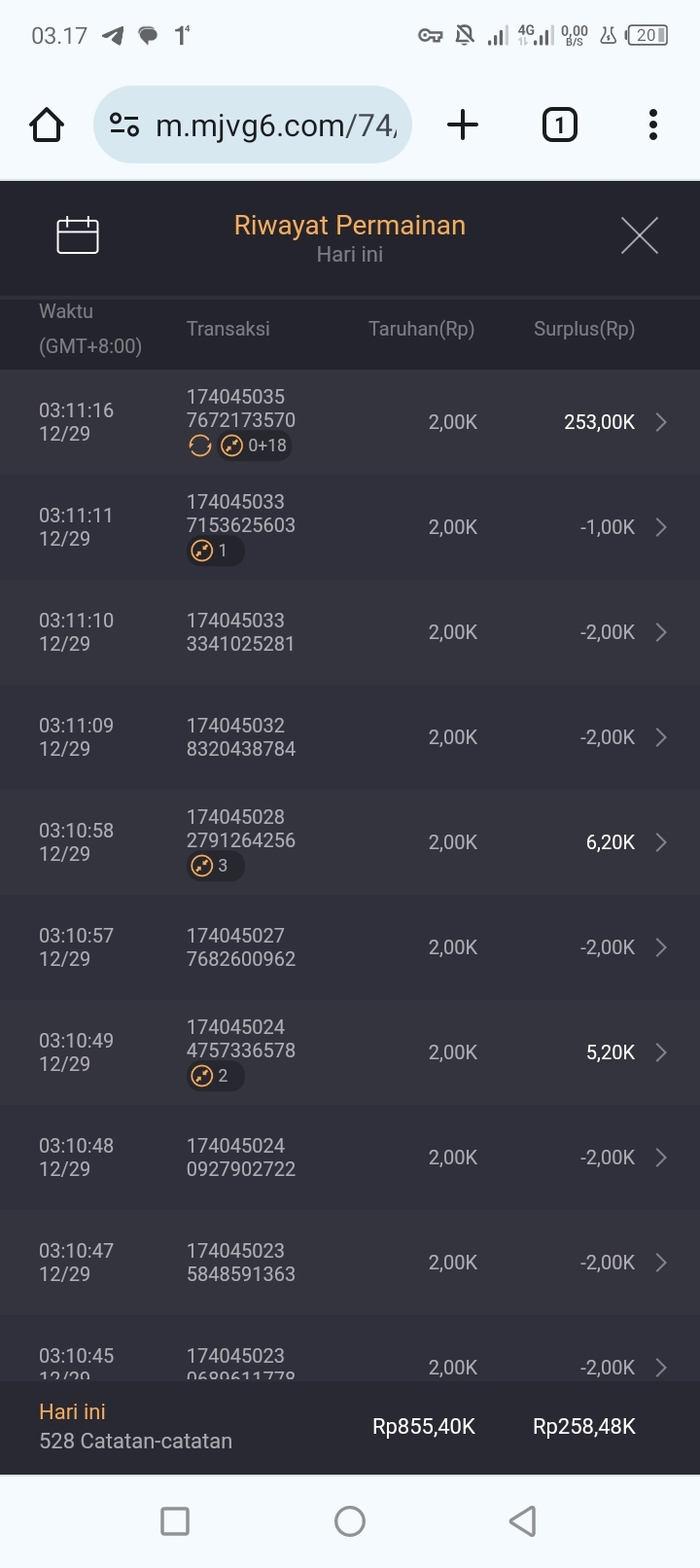
Task: Expand the 03:11:11 transaction chevron
Action: [661, 527]
